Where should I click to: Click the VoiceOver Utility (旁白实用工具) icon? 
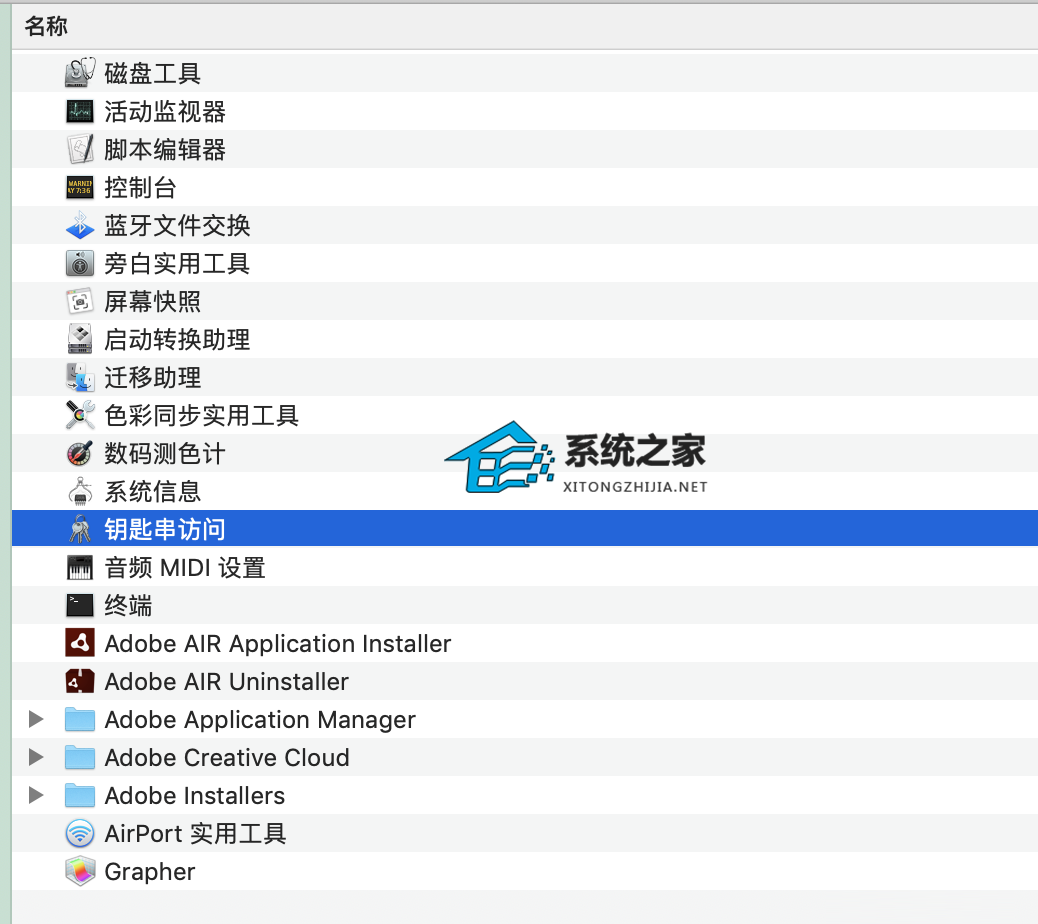pyautogui.click(x=80, y=263)
